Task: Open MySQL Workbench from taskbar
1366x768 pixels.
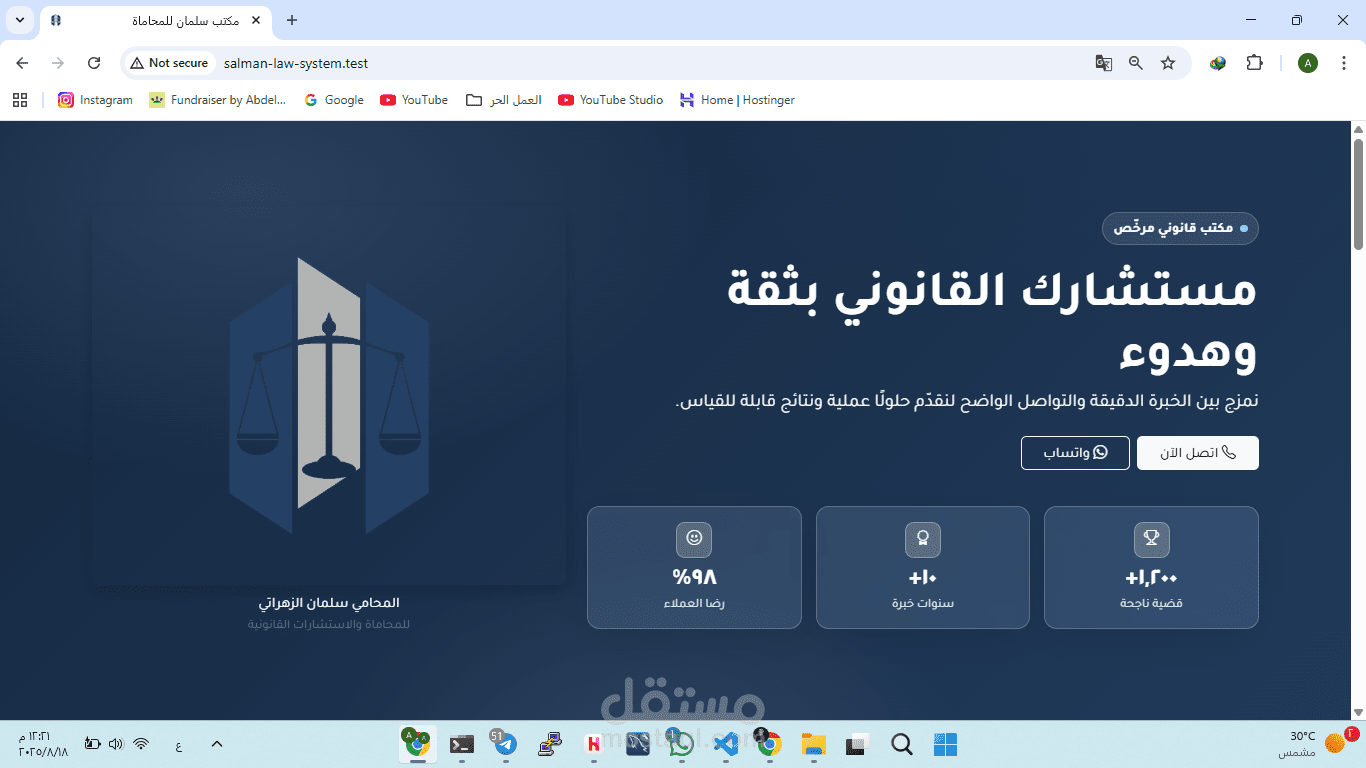Action: point(638,744)
